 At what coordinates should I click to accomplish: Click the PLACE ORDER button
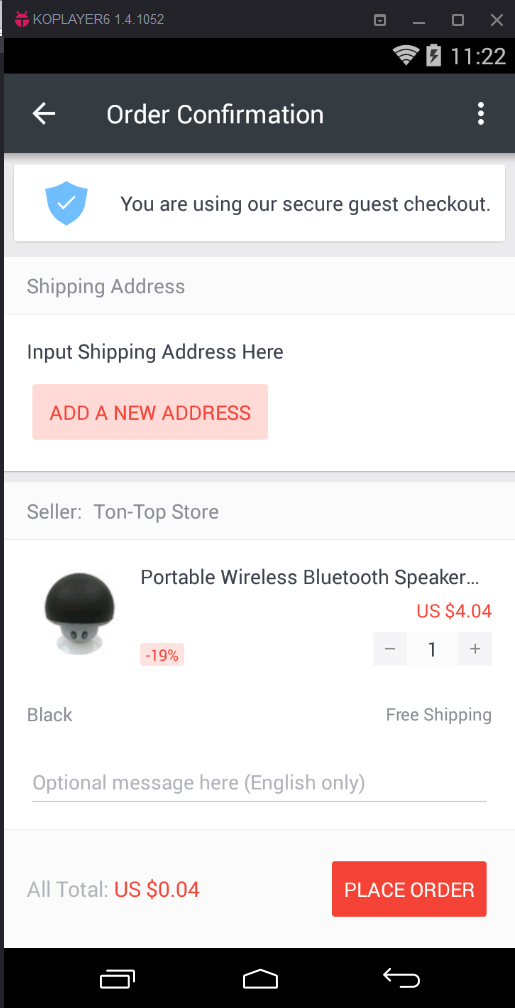tap(409, 889)
